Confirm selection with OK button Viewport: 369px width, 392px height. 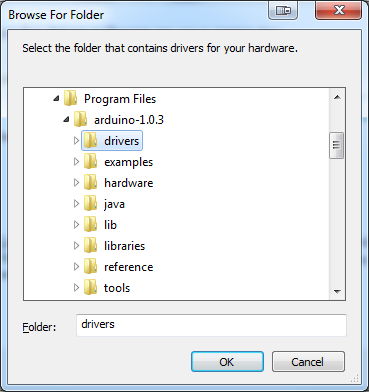(x=227, y=362)
